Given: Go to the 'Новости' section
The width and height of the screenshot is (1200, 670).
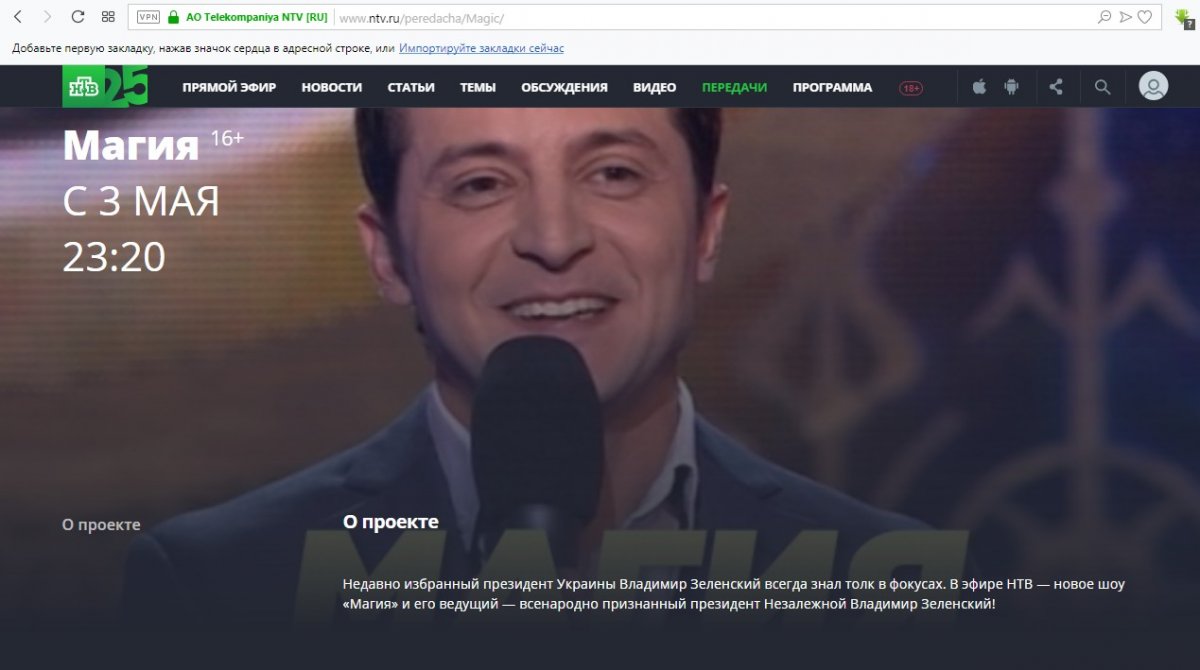Looking at the screenshot, I should point(331,88).
